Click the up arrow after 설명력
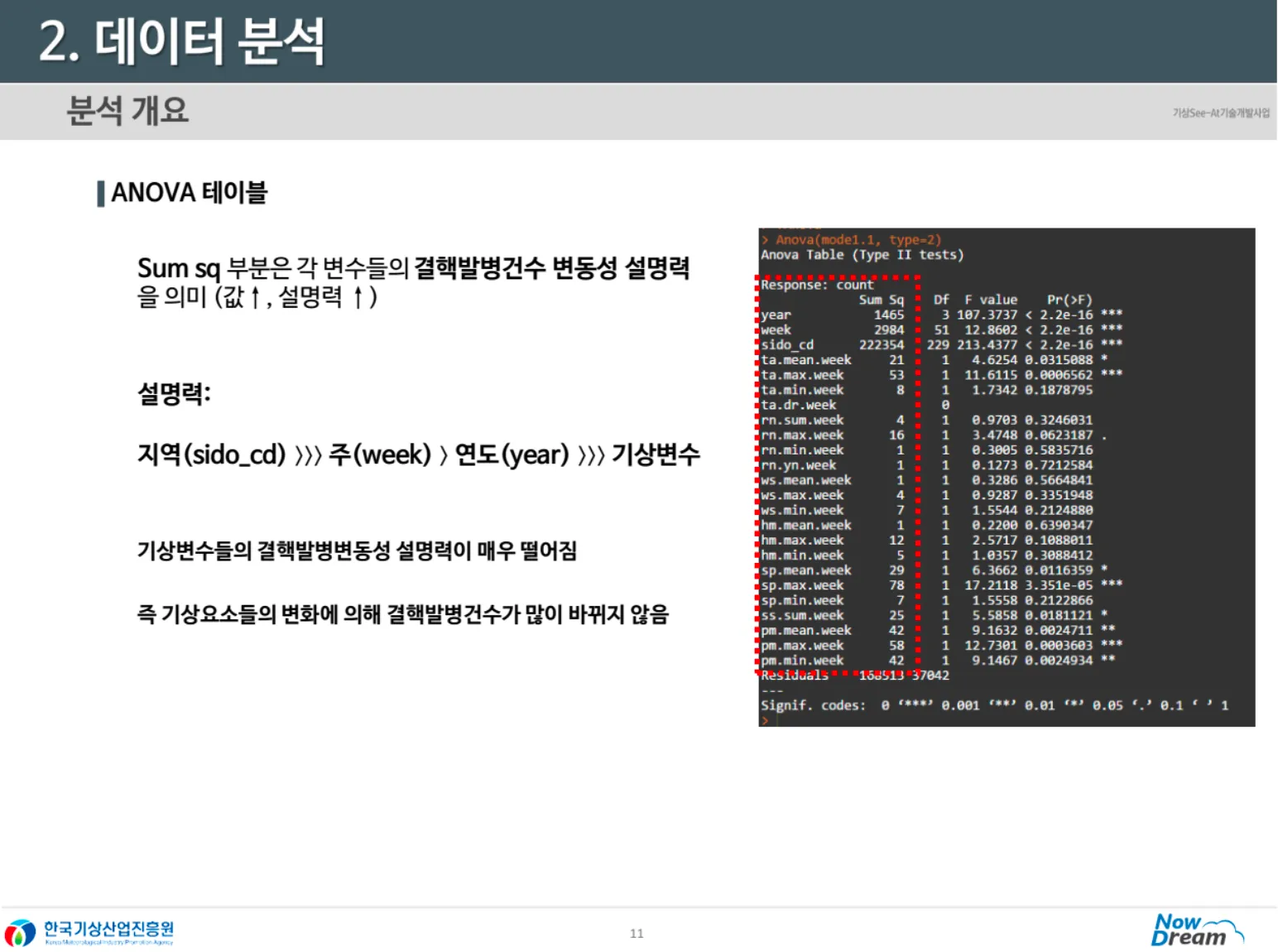 pos(358,297)
